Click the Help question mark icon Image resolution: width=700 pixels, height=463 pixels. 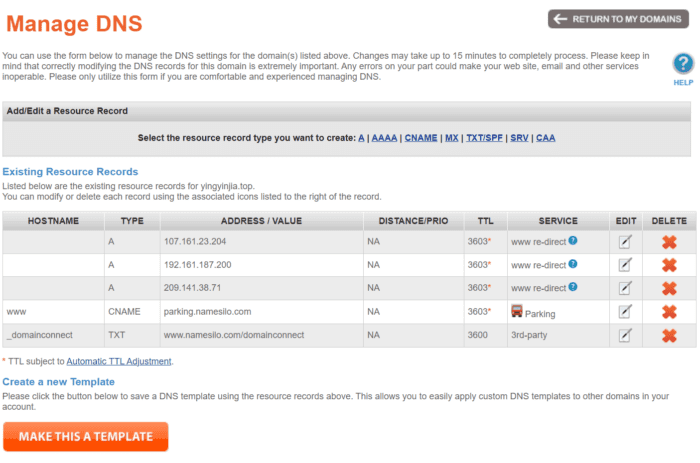click(x=683, y=65)
